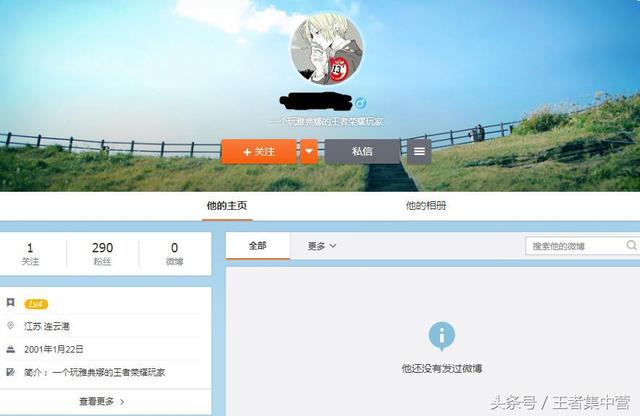Viewport: 640px width, 416px height.
Task: Click the bookmark icon beside Lv4
Action: pos(10,303)
